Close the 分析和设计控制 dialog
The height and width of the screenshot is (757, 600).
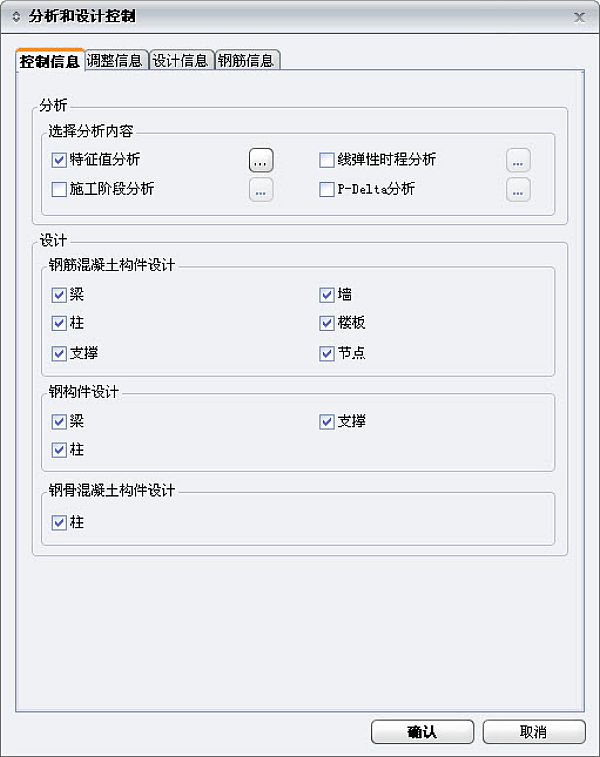click(579, 17)
